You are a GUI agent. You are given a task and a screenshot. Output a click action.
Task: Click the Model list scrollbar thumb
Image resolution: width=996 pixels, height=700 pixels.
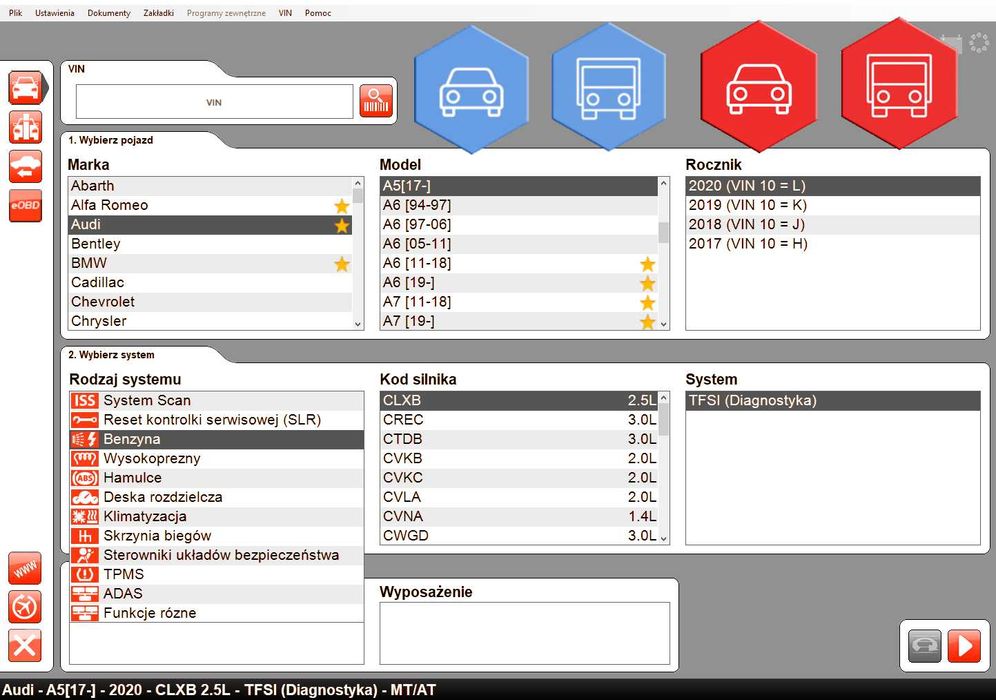pos(664,232)
